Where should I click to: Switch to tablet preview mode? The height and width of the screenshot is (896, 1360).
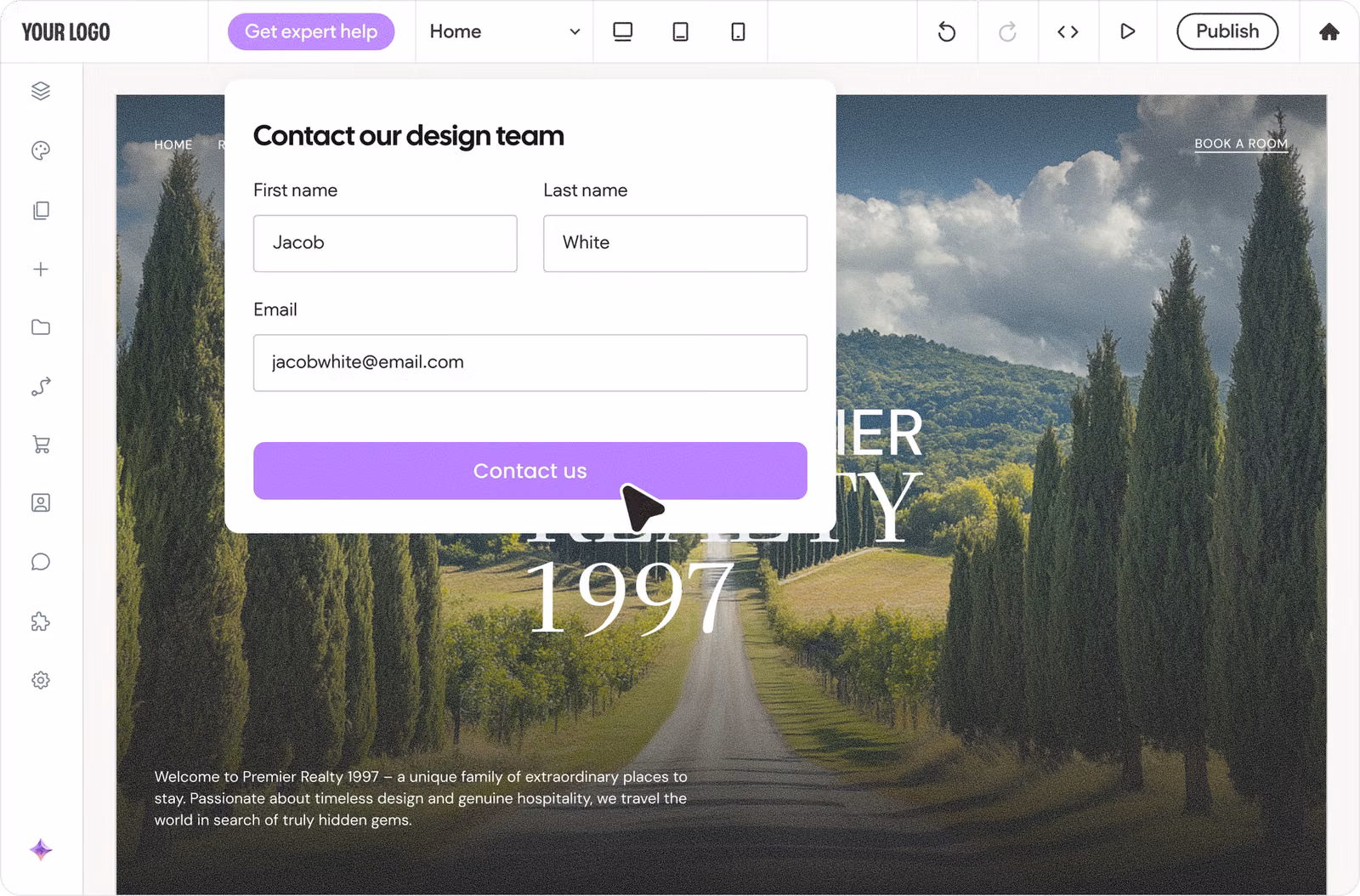[x=680, y=32]
